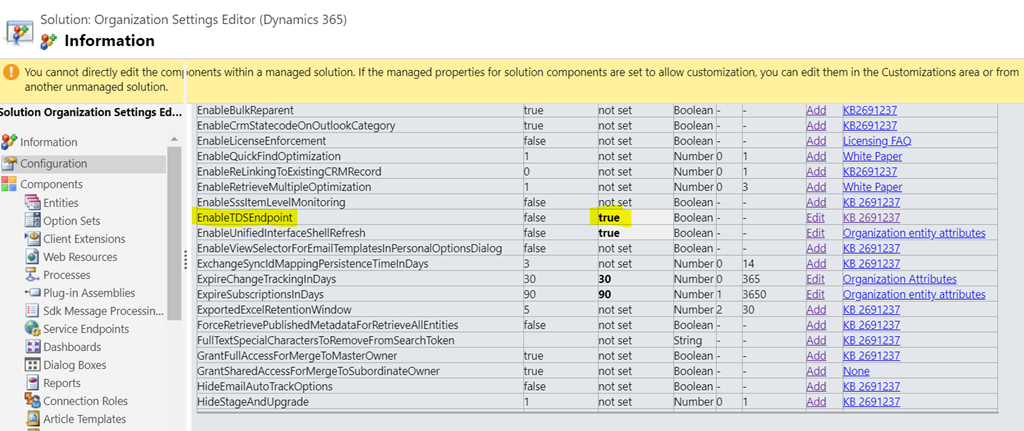Click the Components tree icon
The width and height of the screenshot is (1024, 431).
9,184
